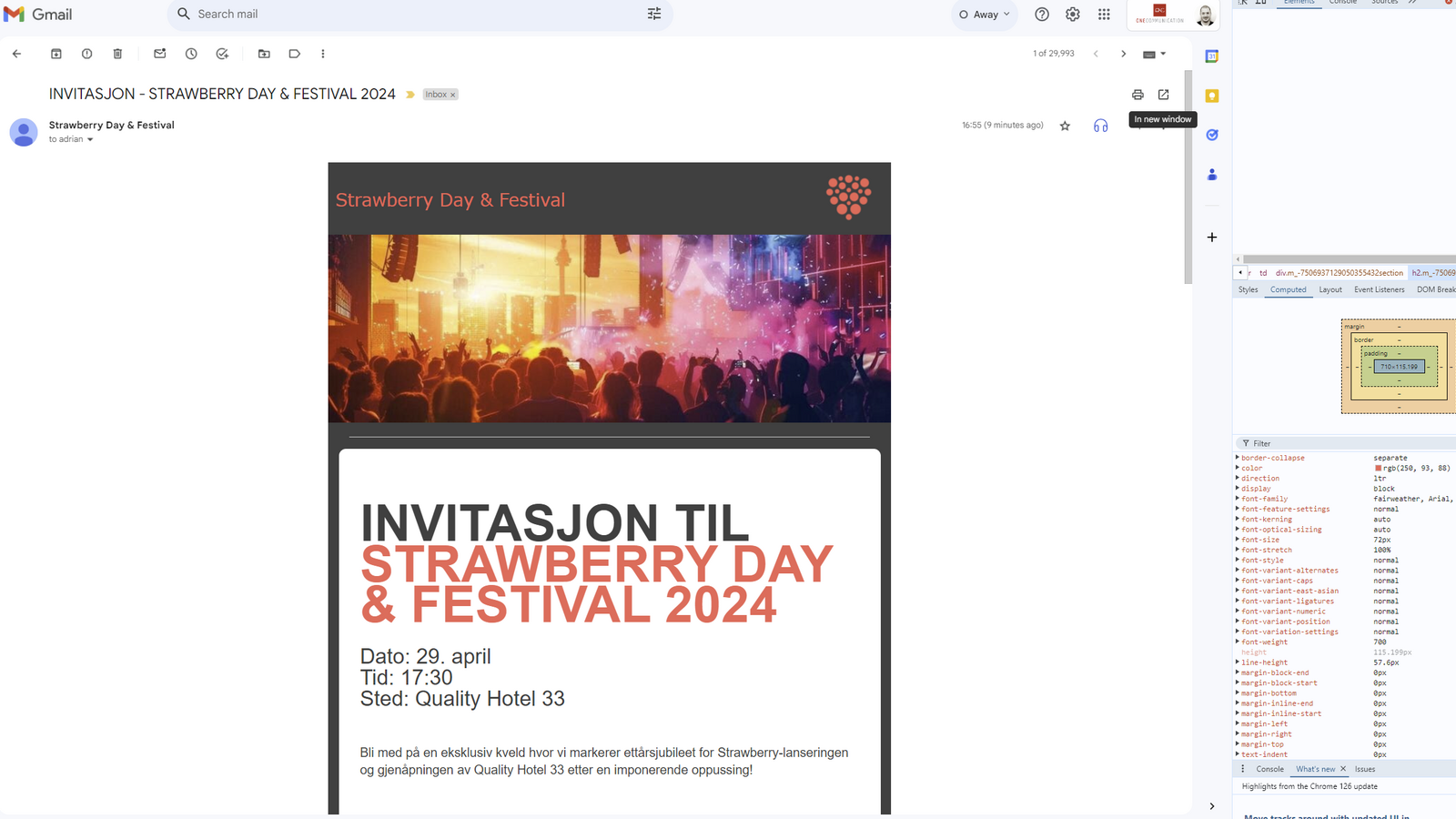Screen dimensions: 1456x819
Task: Remove the Inbox label from the email
Action: 452,95
